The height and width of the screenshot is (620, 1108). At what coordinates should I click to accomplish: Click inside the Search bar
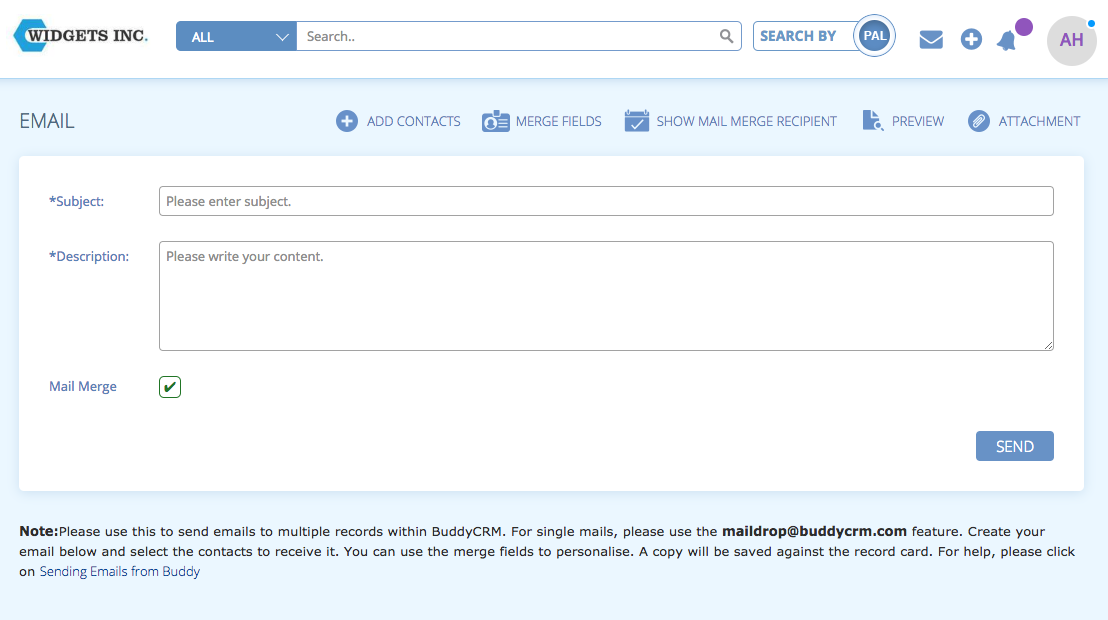[x=510, y=35]
